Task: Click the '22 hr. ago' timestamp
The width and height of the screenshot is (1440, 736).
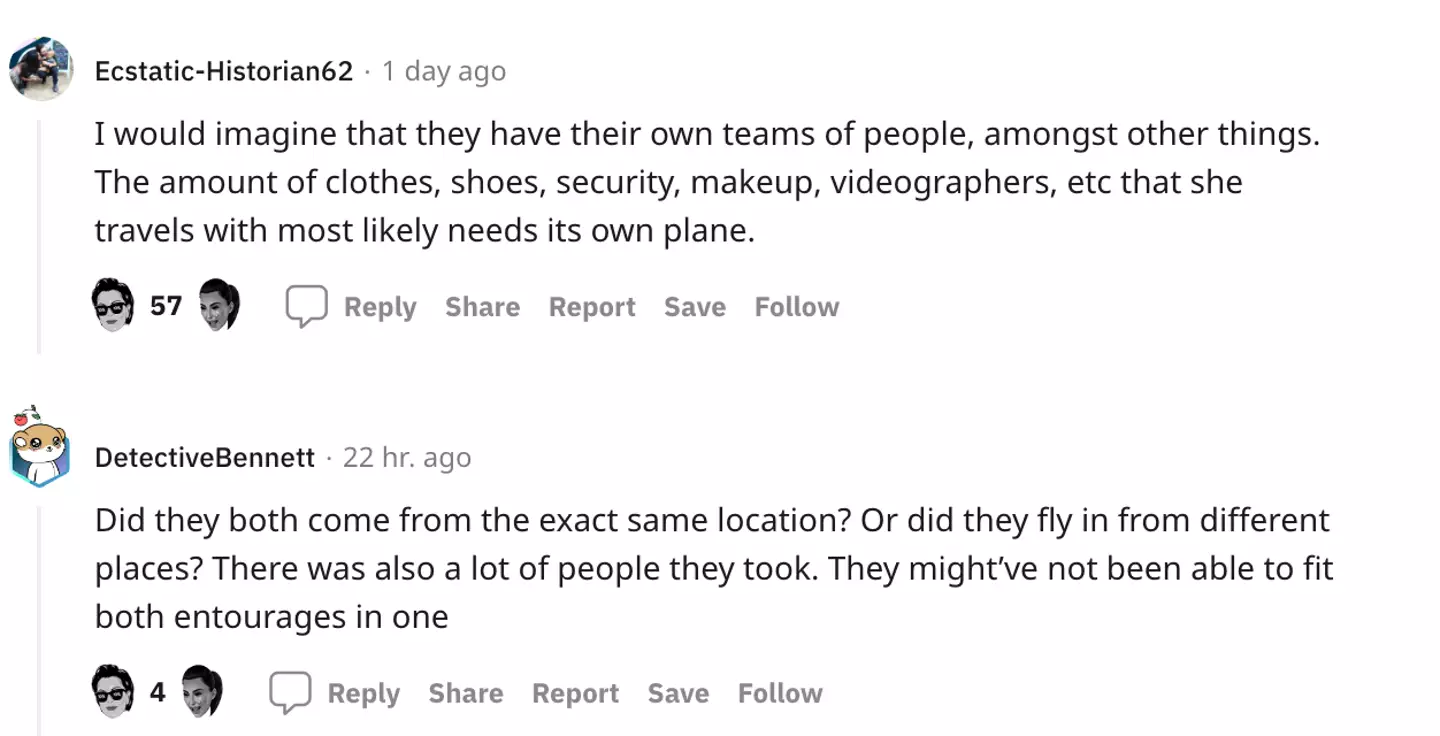Action: [407, 457]
